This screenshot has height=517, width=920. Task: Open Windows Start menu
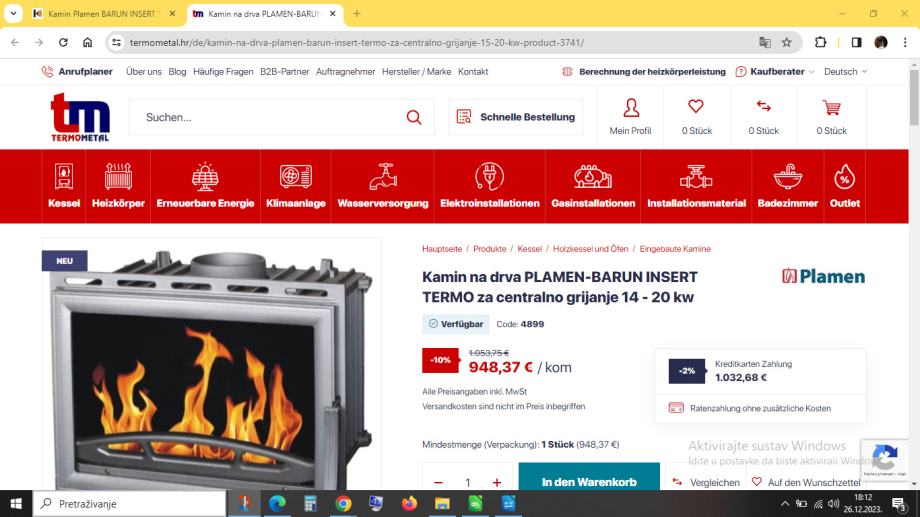pyautogui.click(x=16, y=504)
